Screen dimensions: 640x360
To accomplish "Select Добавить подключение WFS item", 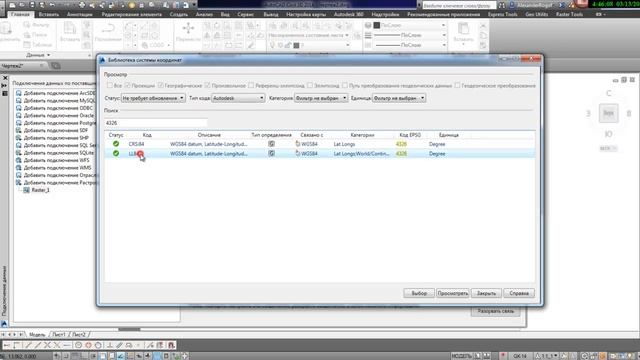I will pos(57,160).
